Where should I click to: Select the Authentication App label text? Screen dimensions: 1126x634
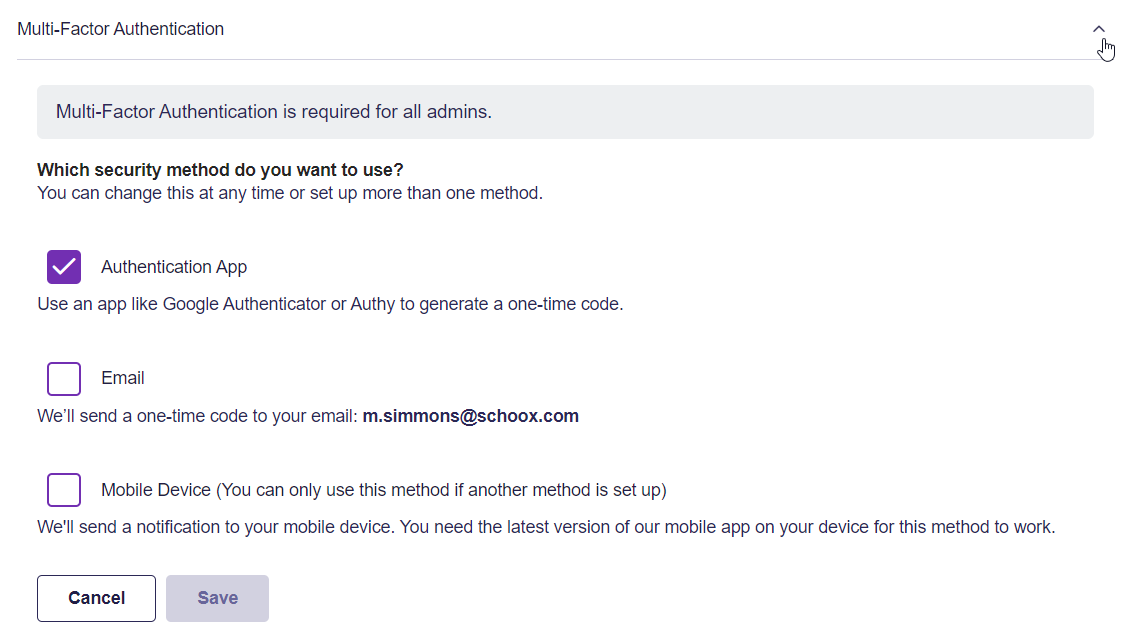coord(174,267)
